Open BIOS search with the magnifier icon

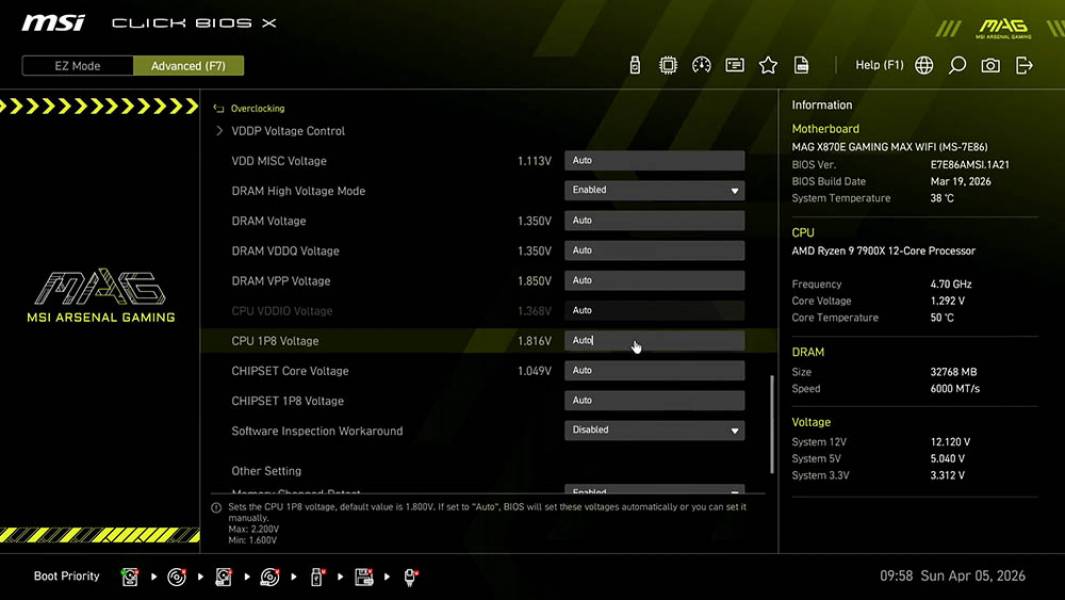(x=956, y=64)
